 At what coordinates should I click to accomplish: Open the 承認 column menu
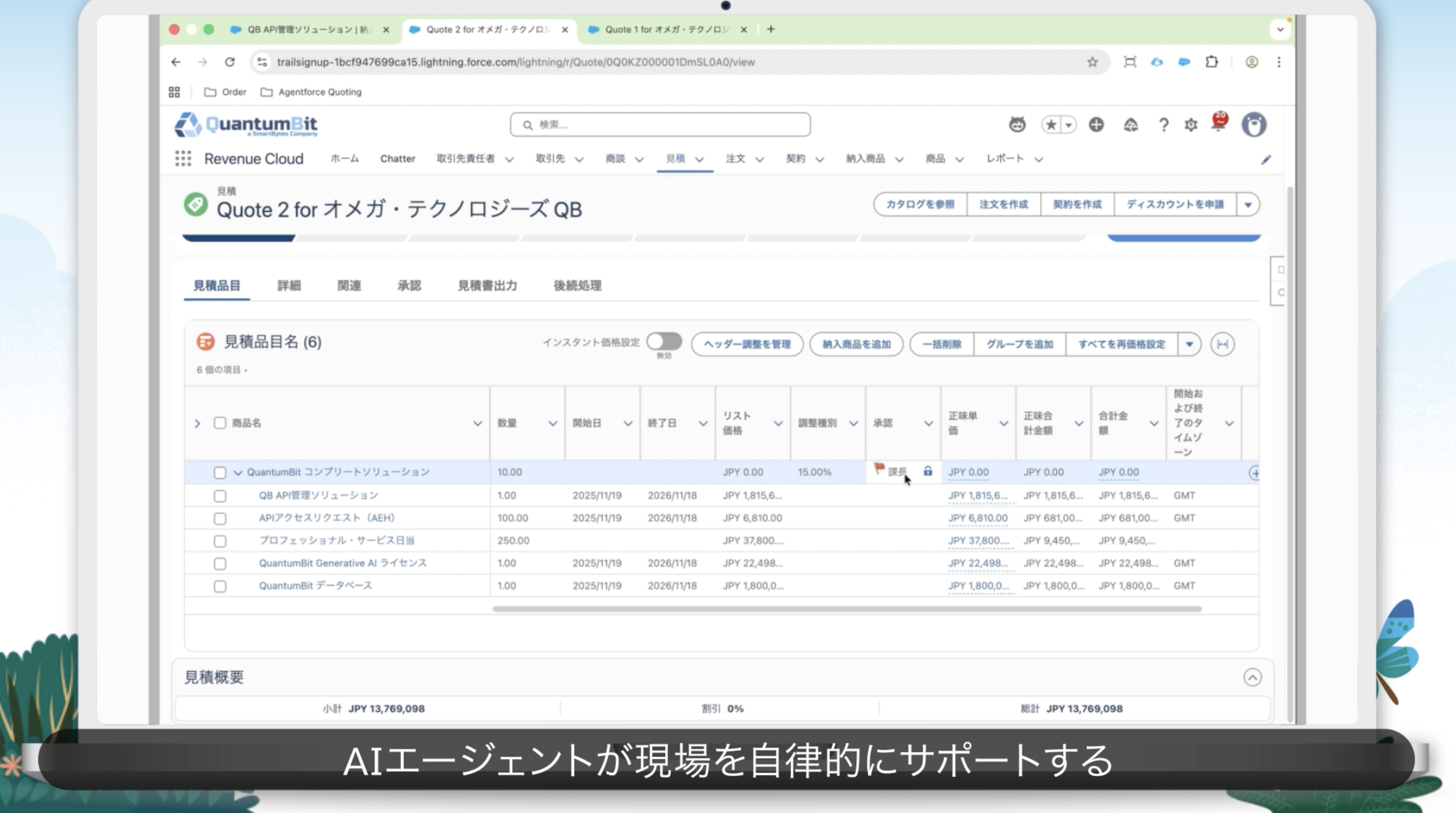(x=928, y=423)
